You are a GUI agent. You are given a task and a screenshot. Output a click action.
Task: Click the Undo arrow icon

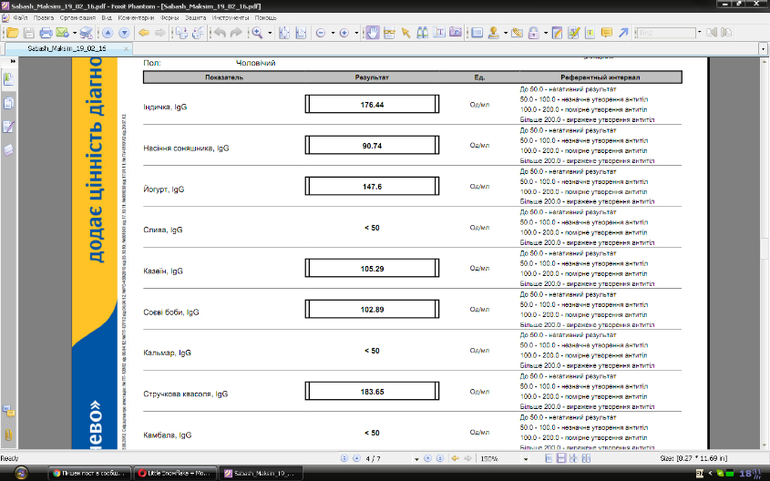point(220,33)
